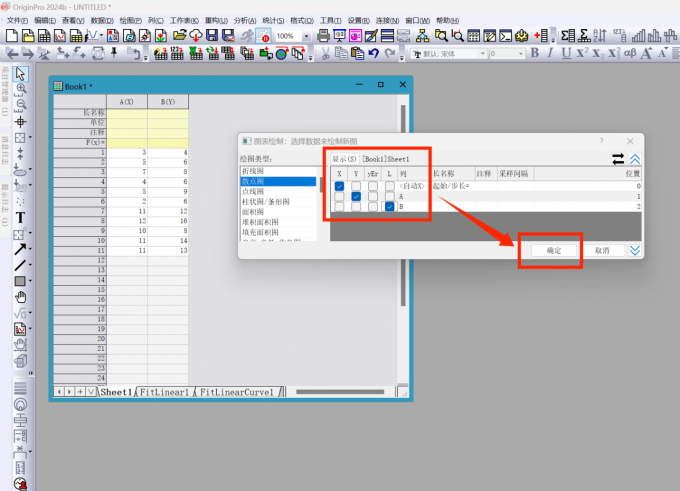This screenshot has height=491, width=680.
Task: Expand dialog lower panel with double down chevron
Action: point(635,250)
